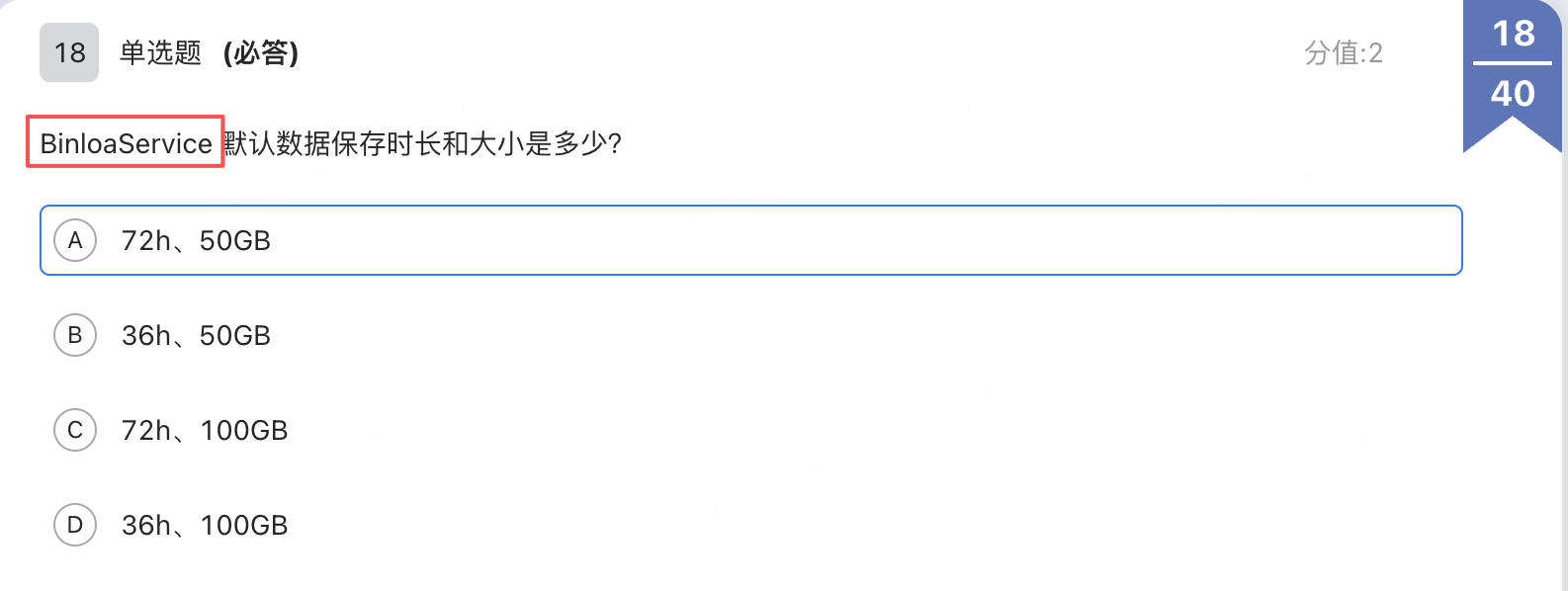Click the question text "默认数据保存时长和大小是多少?"

[423, 143]
